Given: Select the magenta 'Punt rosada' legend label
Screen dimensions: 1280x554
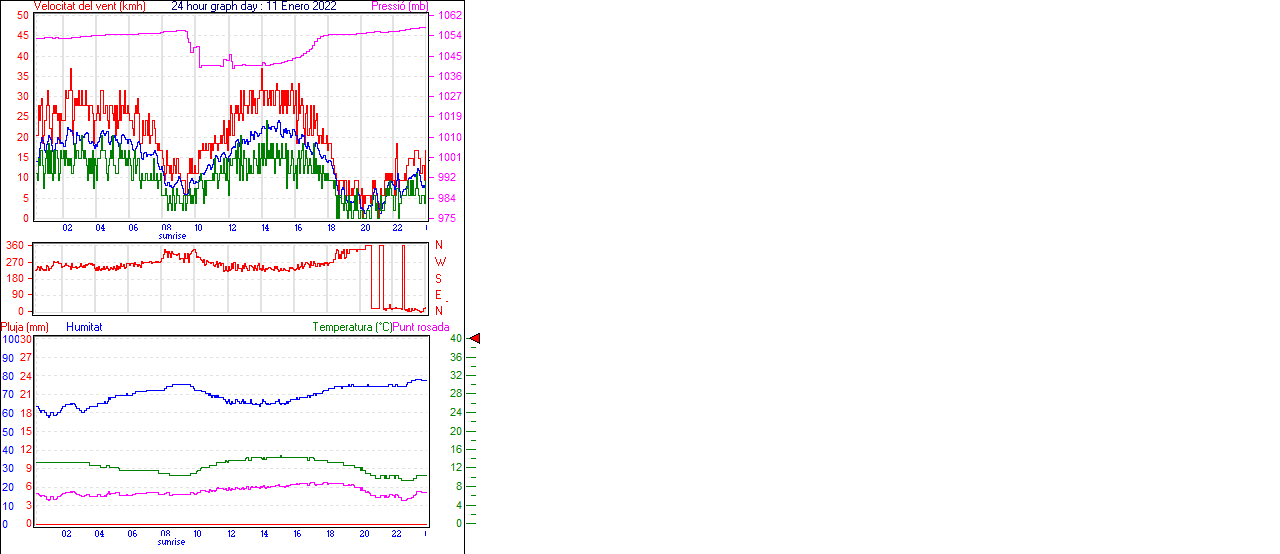Looking at the screenshot, I should pos(421,327).
